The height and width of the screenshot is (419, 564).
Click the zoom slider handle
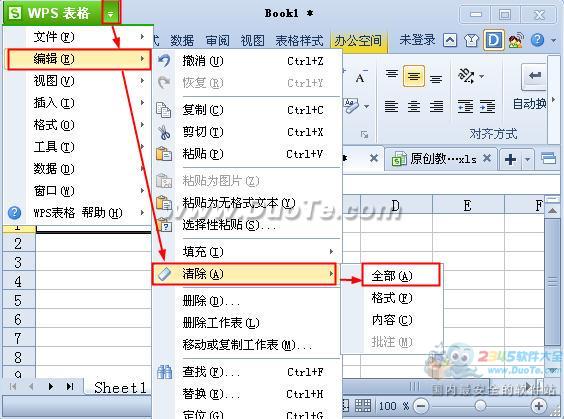click(480, 406)
